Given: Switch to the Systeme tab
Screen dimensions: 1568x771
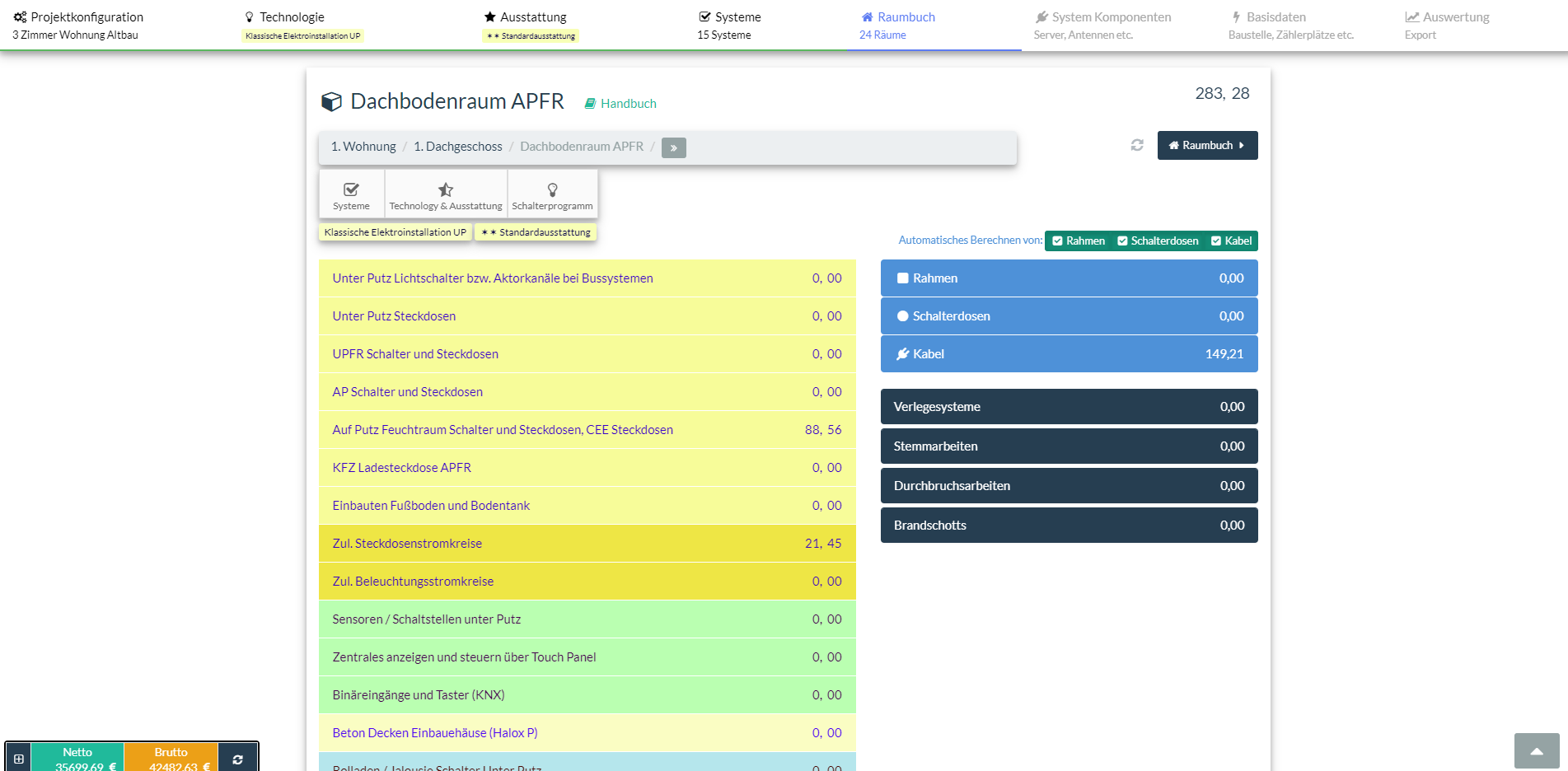Looking at the screenshot, I should coord(729,25).
